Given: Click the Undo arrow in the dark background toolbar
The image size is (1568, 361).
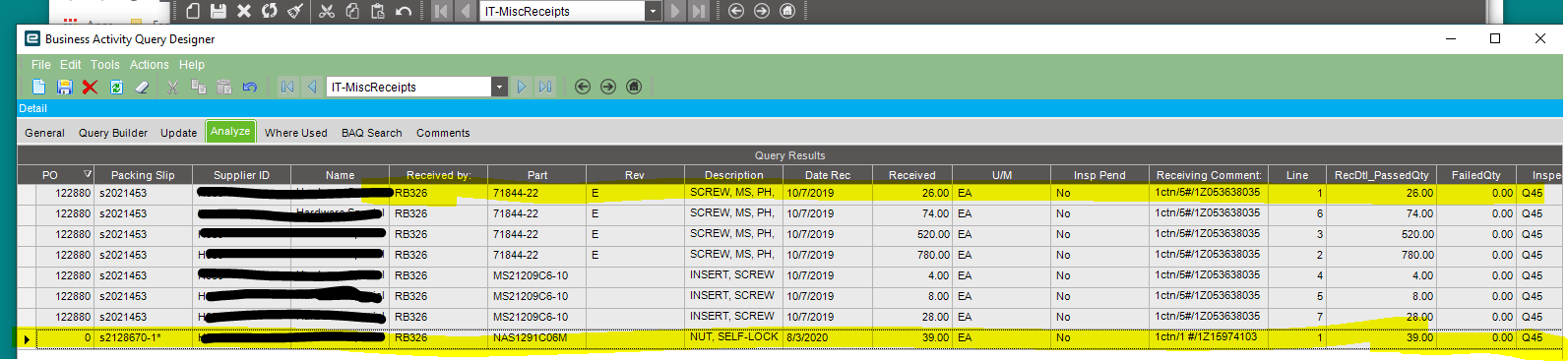Looking at the screenshot, I should [404, 11].
